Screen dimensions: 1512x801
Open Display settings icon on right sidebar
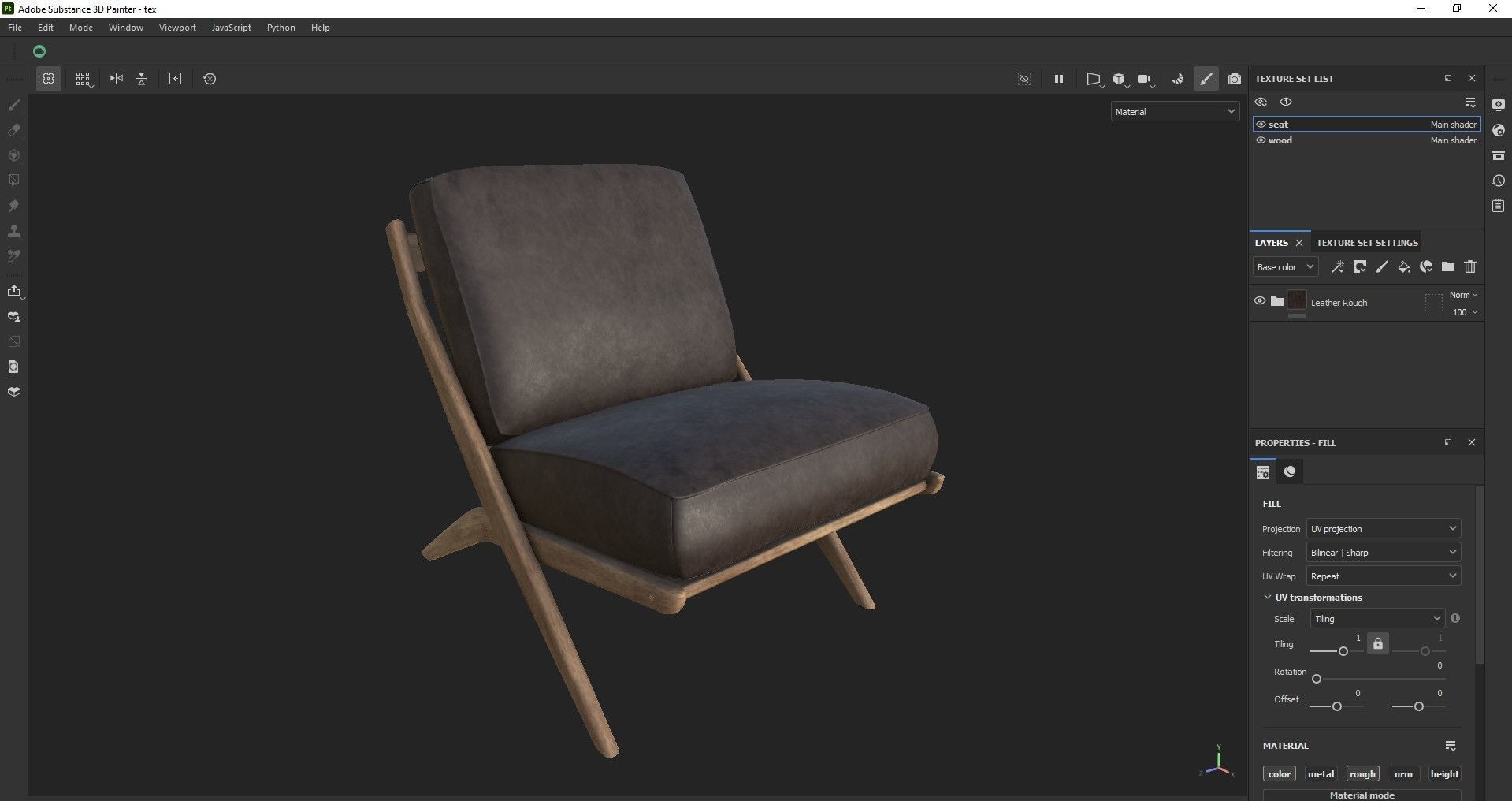coord(1499,105)
